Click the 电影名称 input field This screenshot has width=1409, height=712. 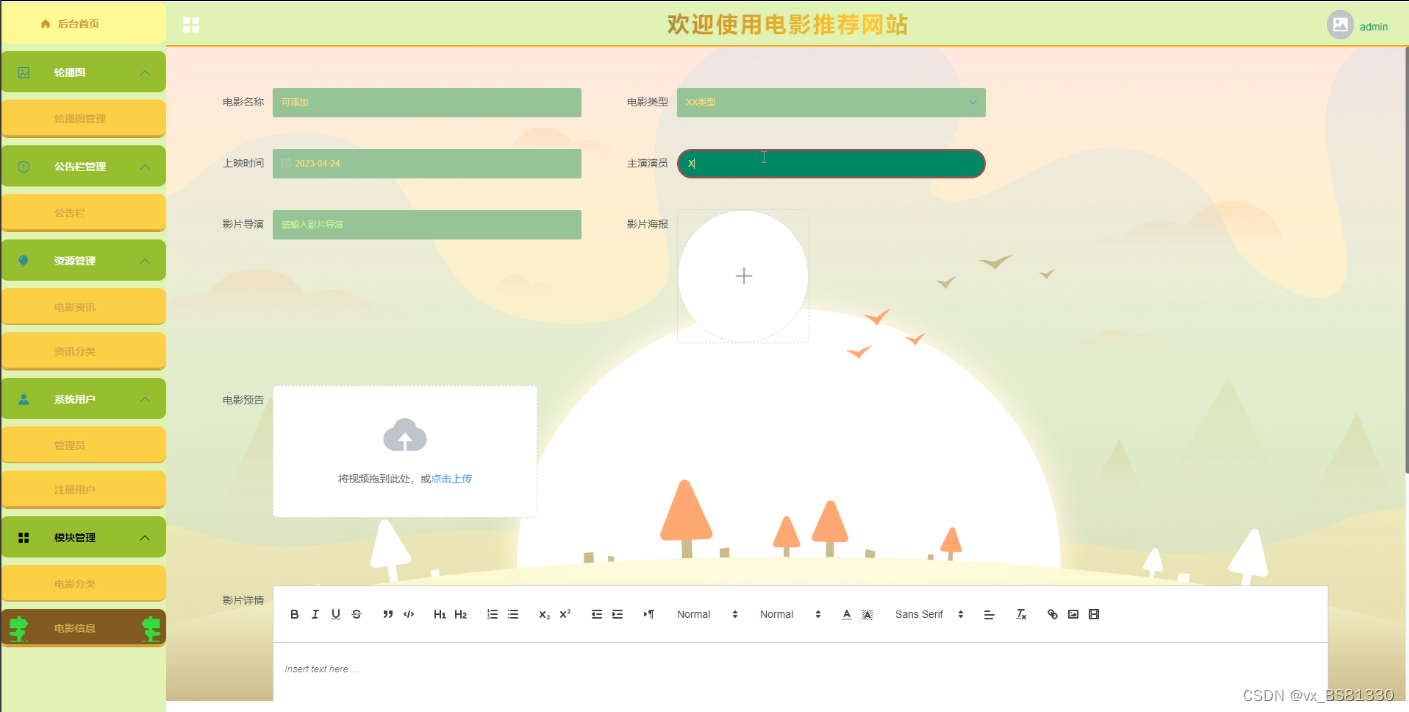[x=427, y=102]
